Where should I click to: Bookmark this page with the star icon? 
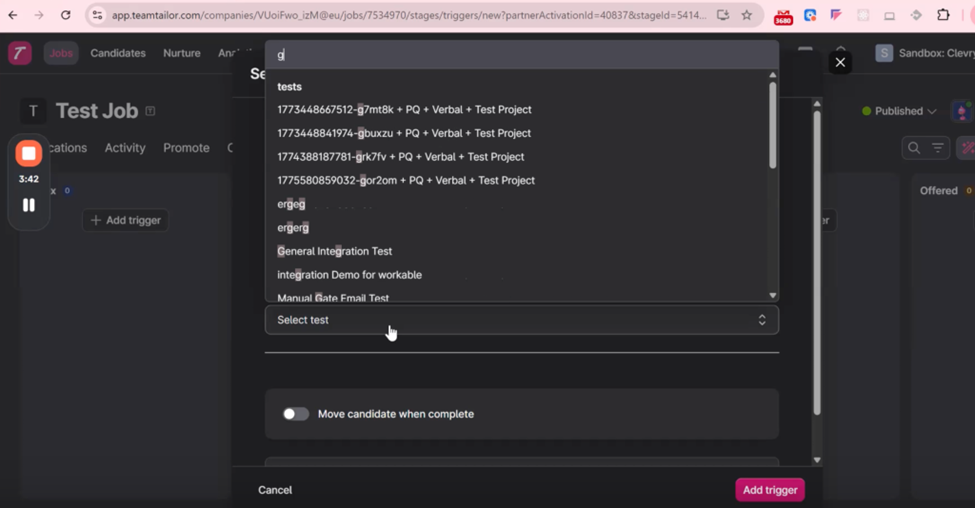click(747, 15)
